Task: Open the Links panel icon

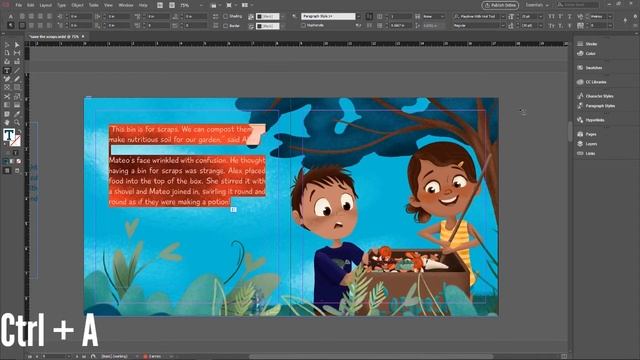Action: point(580,153)
